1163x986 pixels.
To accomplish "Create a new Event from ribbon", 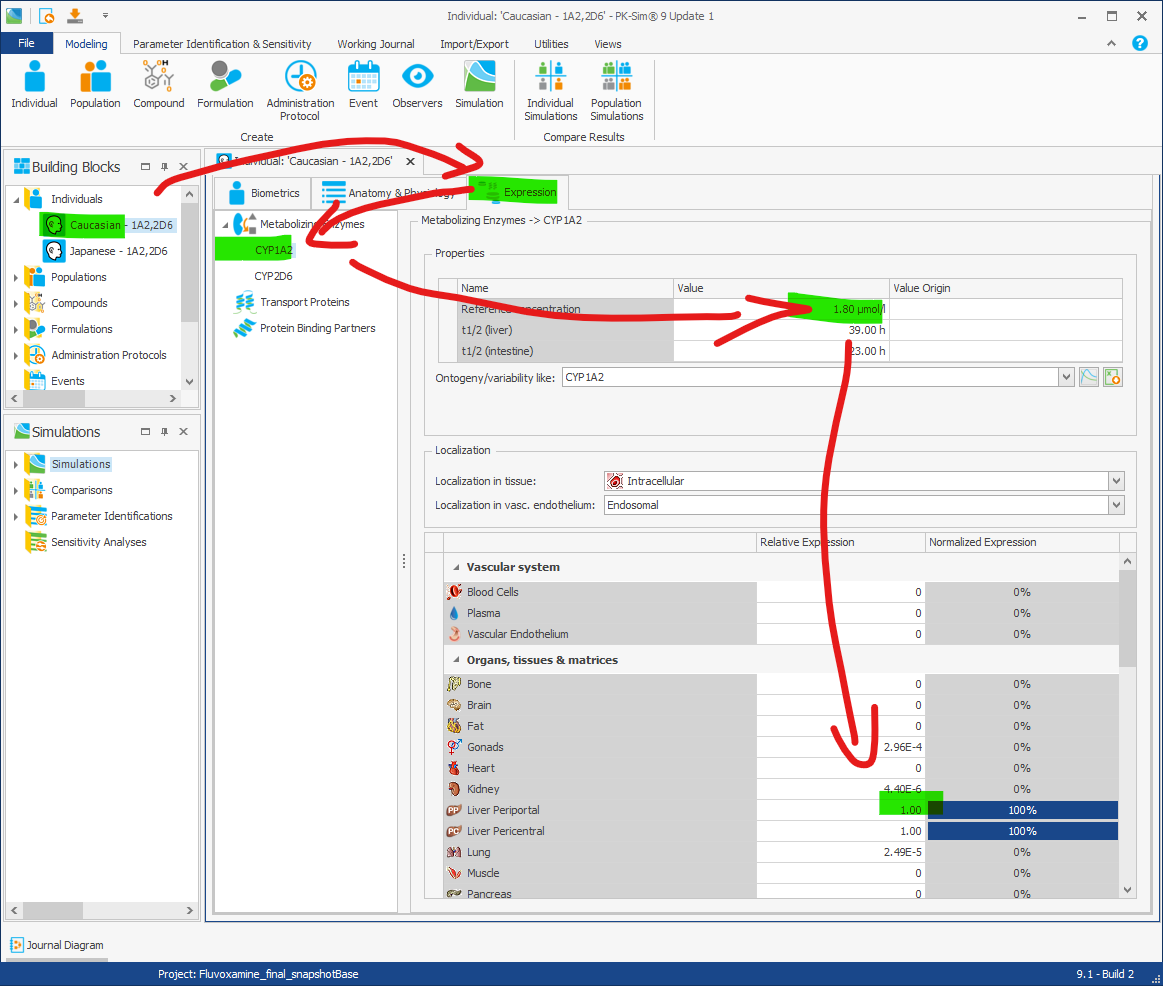I will click(363, 85).
